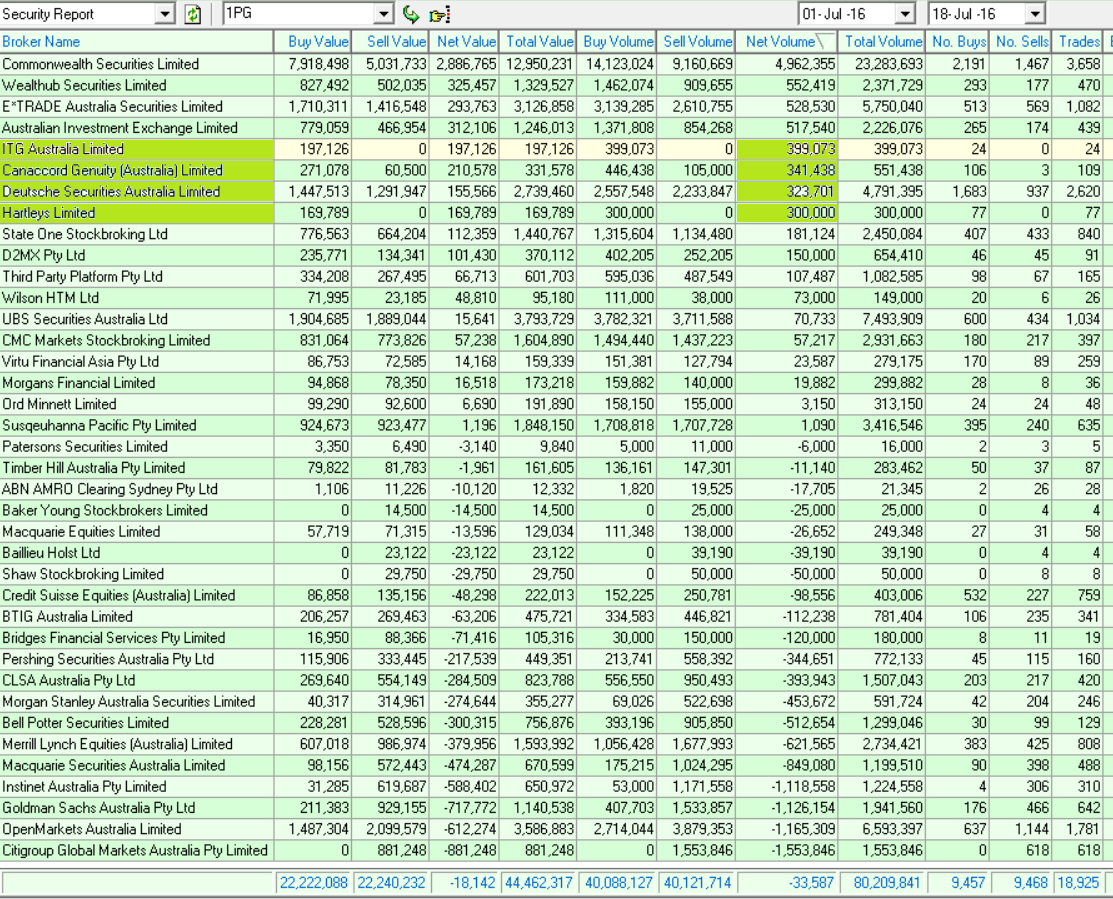1113x899 pixels.
Task: Click the green curved arrow go icon
Action: 411,13
